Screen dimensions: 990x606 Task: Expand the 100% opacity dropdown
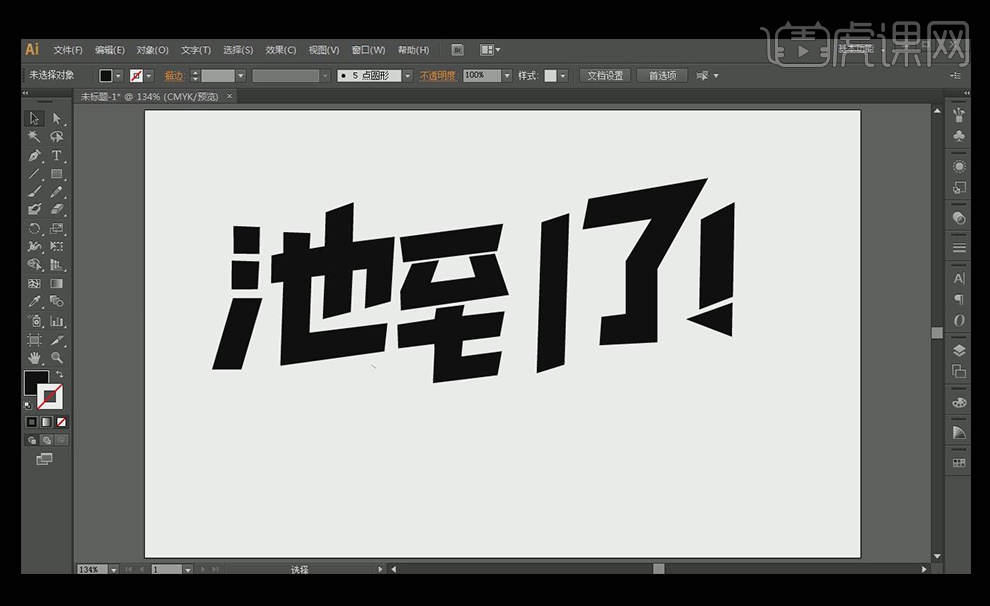[x=507, y=76]
